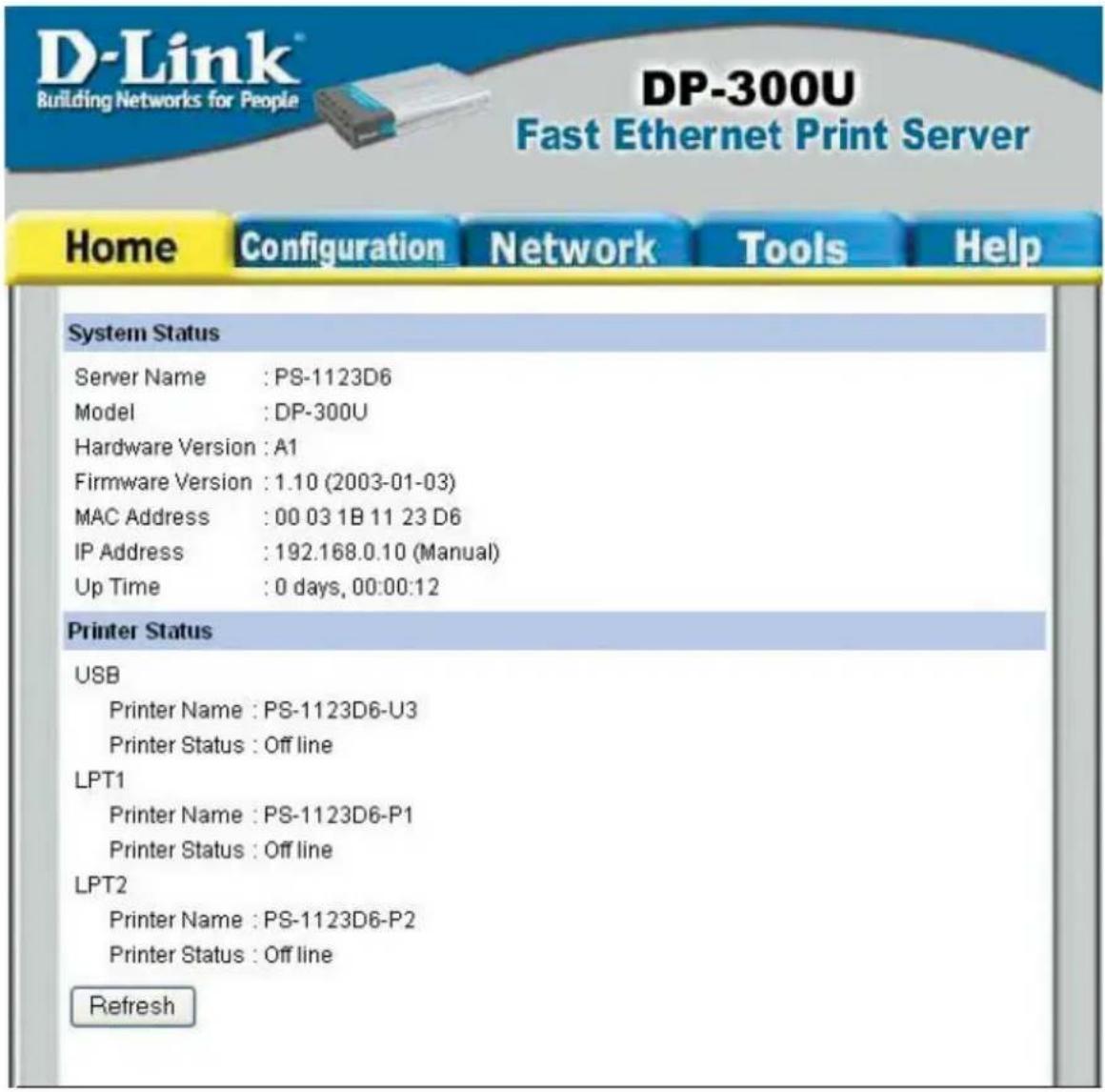Screen dimensions: 1105x1092
Task: Click Off line status under LPT2
Action: click(x=298, y=955)
